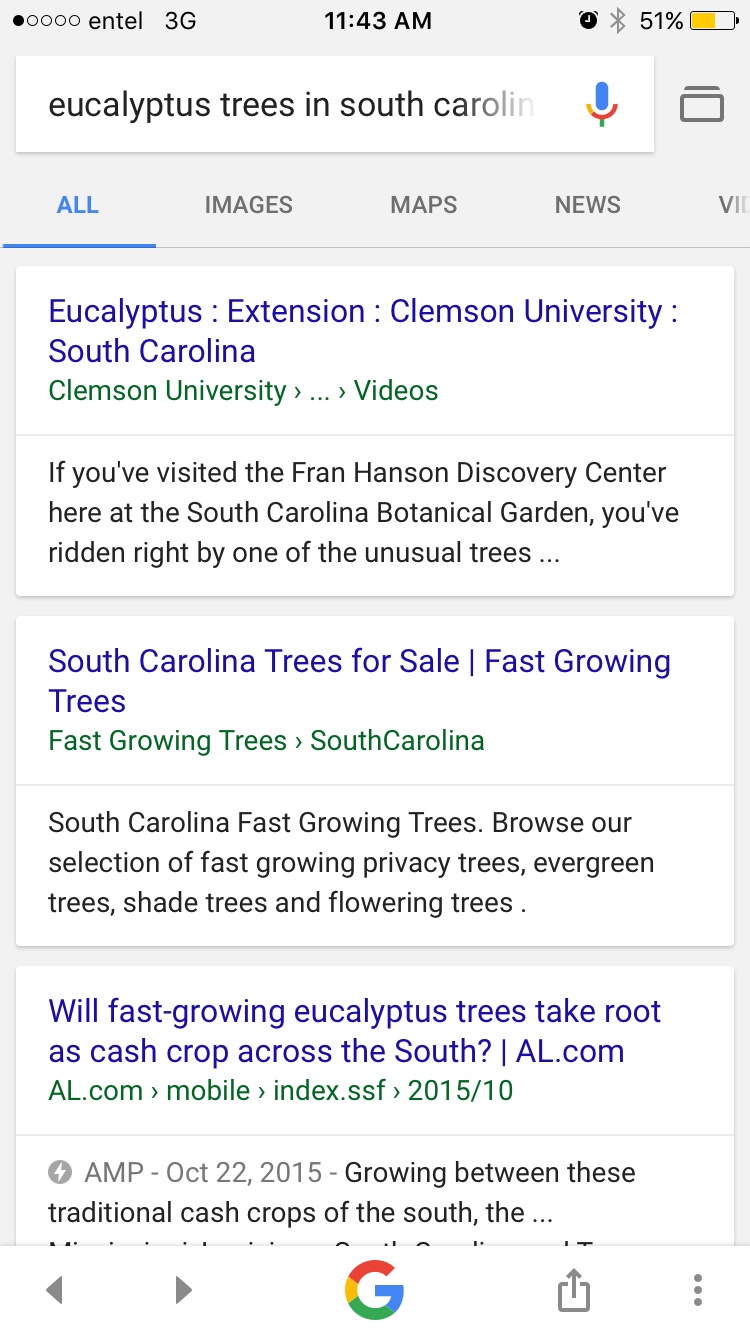Open the tab switcher icon
This screenshot has width=750, height=1334.
(702, 104)
